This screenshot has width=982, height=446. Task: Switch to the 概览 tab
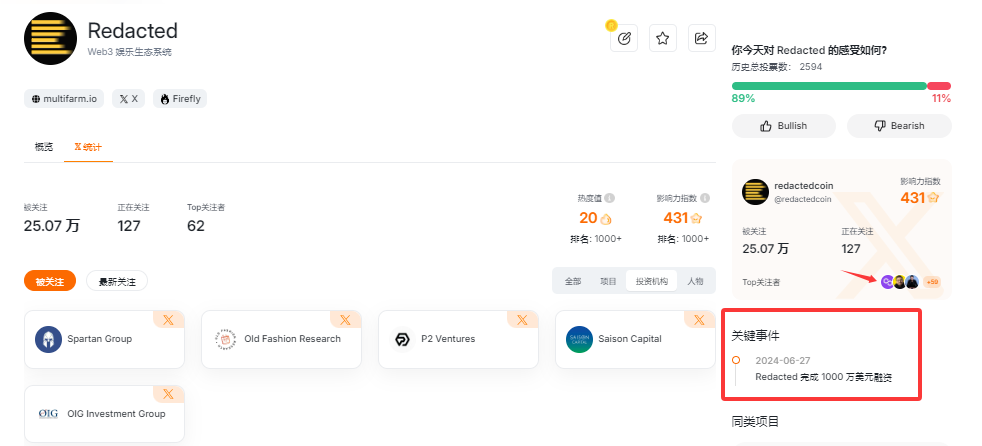44,147
